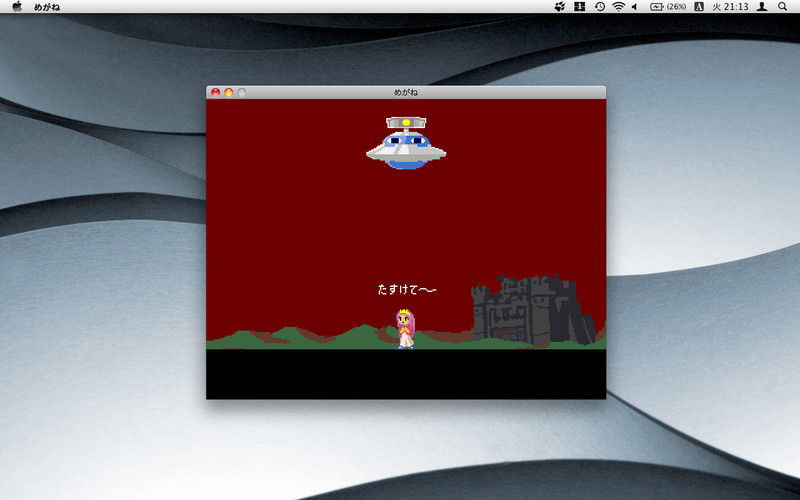The height and width of the screenshot is (500, 800).
Task: Click the clock showing 火 21:13
Action: click(x=730, y=7)
